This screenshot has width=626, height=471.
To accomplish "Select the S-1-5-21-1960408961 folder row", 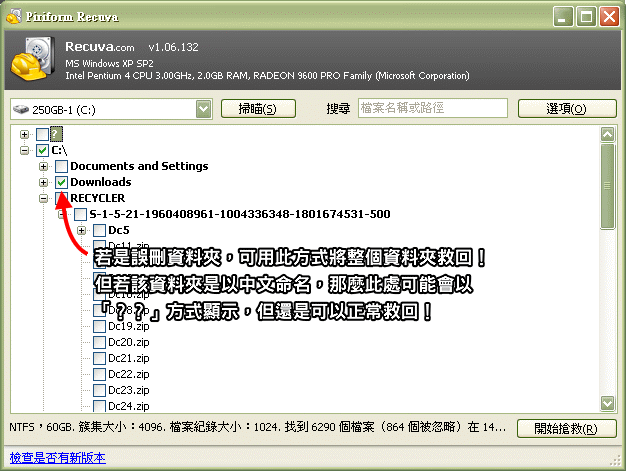I will click(x=240, y=214).
